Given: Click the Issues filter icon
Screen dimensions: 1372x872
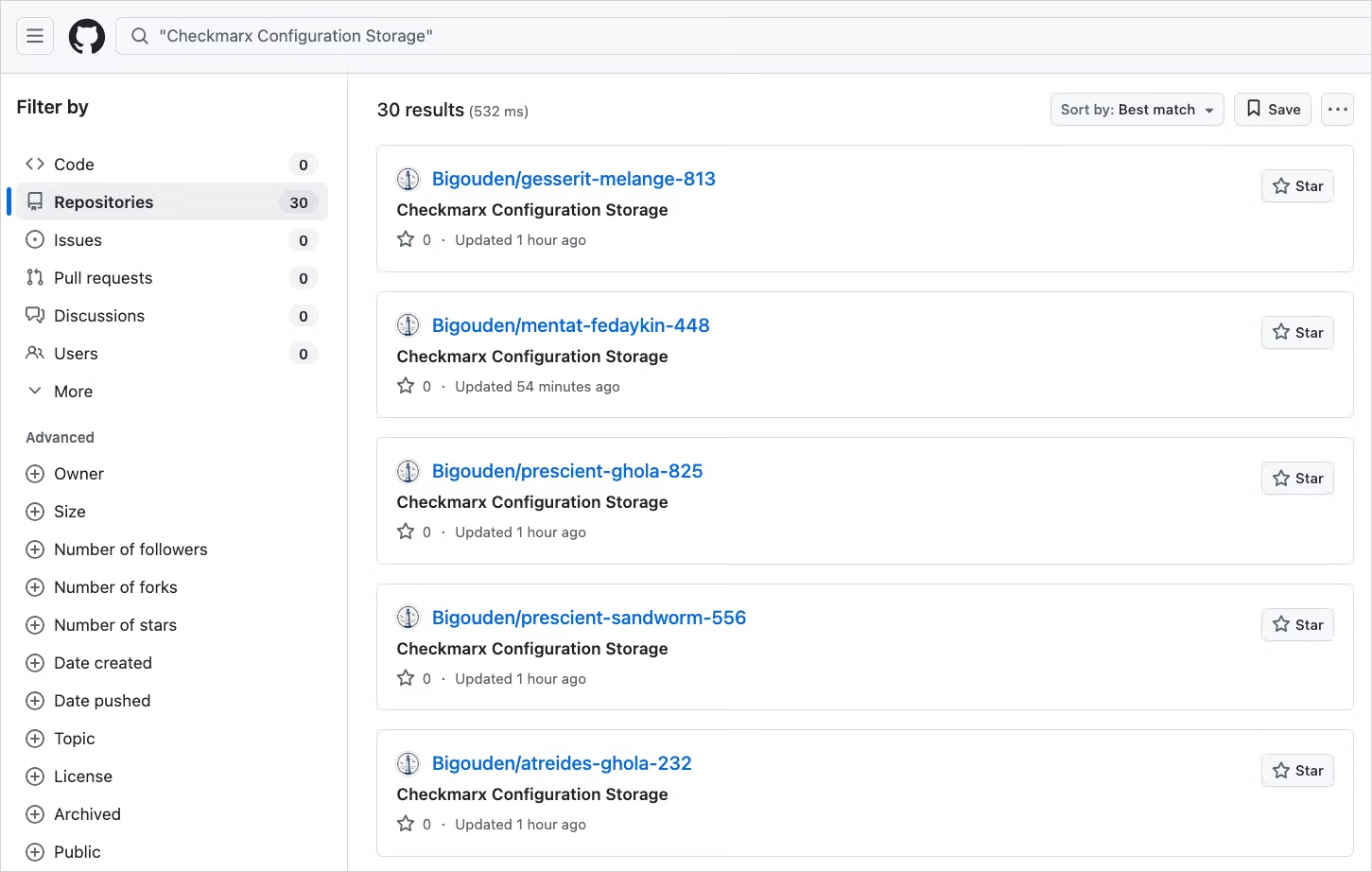Looking at the screenshot, I should [x=34, y=239].
